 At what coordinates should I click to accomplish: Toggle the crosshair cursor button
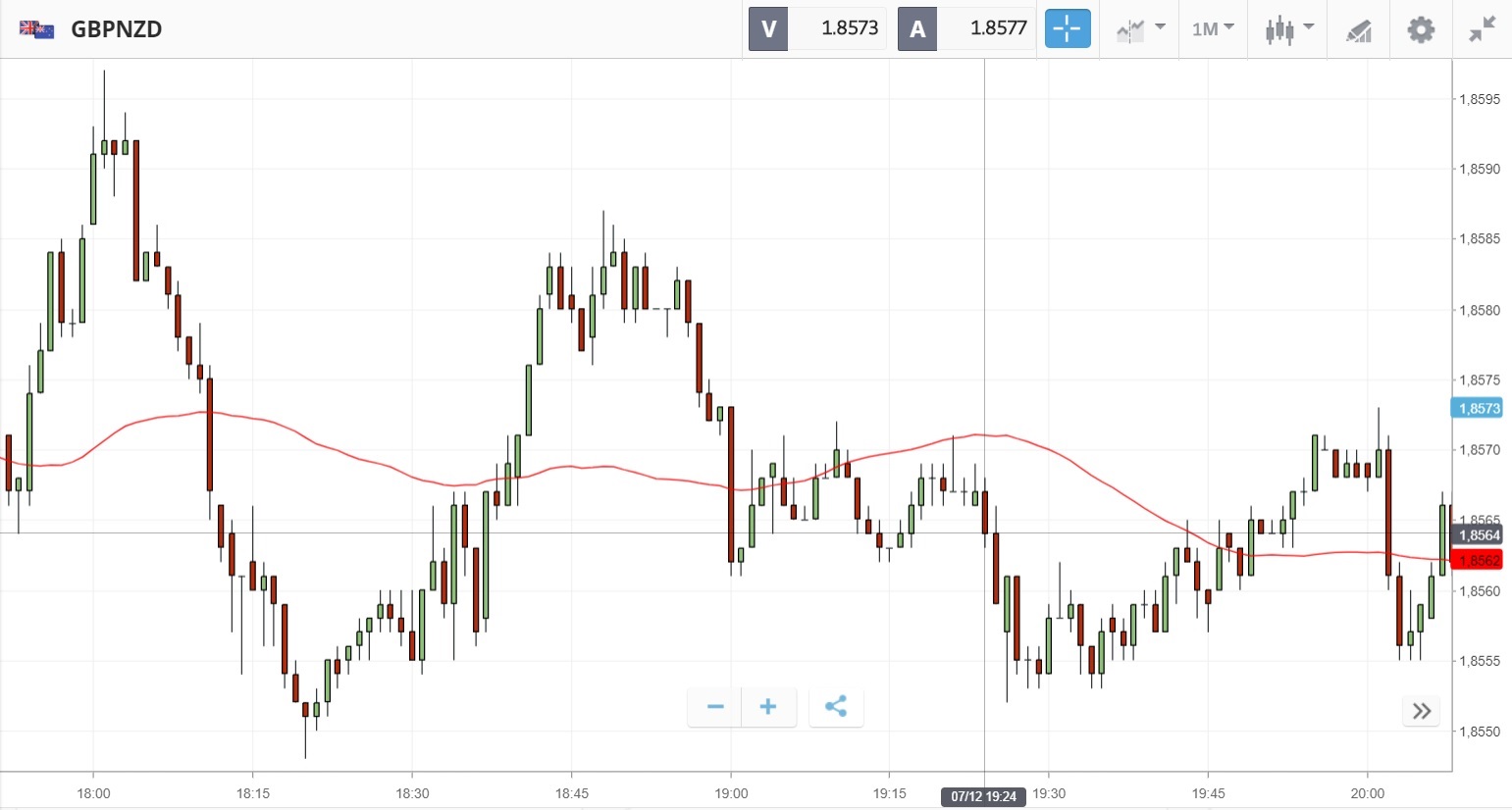coord(1068,29)
